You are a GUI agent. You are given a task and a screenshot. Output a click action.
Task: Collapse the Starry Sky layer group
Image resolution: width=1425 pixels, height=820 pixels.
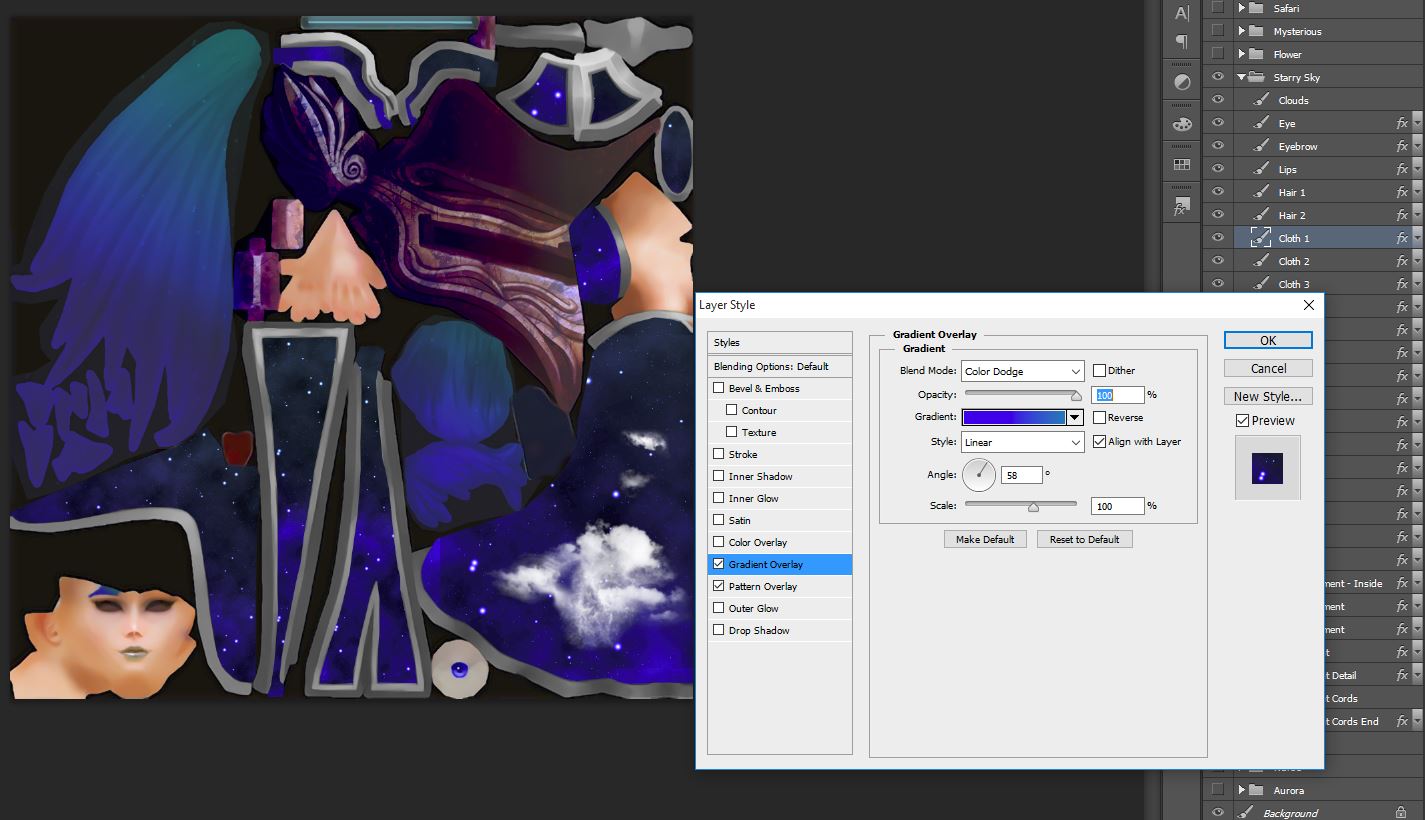click(1242, 77)
